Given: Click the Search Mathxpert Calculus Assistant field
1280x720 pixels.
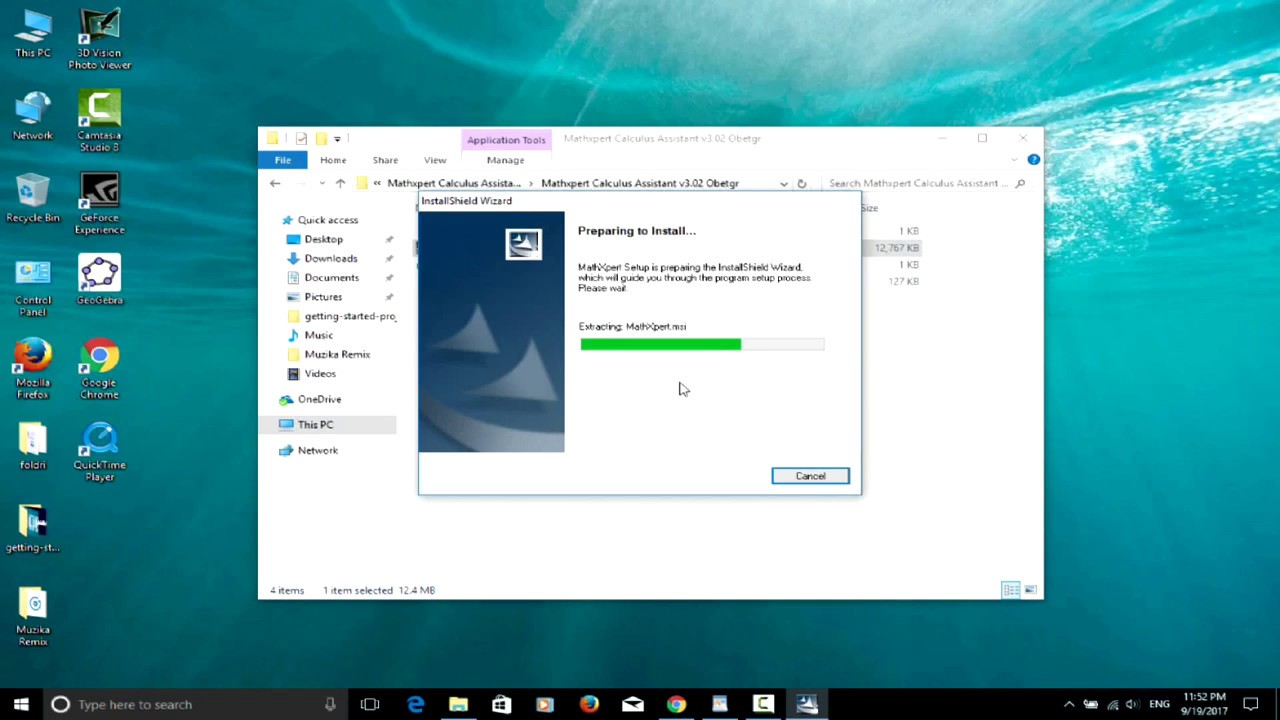Looking at the screenshot, I should click(918, 184).
